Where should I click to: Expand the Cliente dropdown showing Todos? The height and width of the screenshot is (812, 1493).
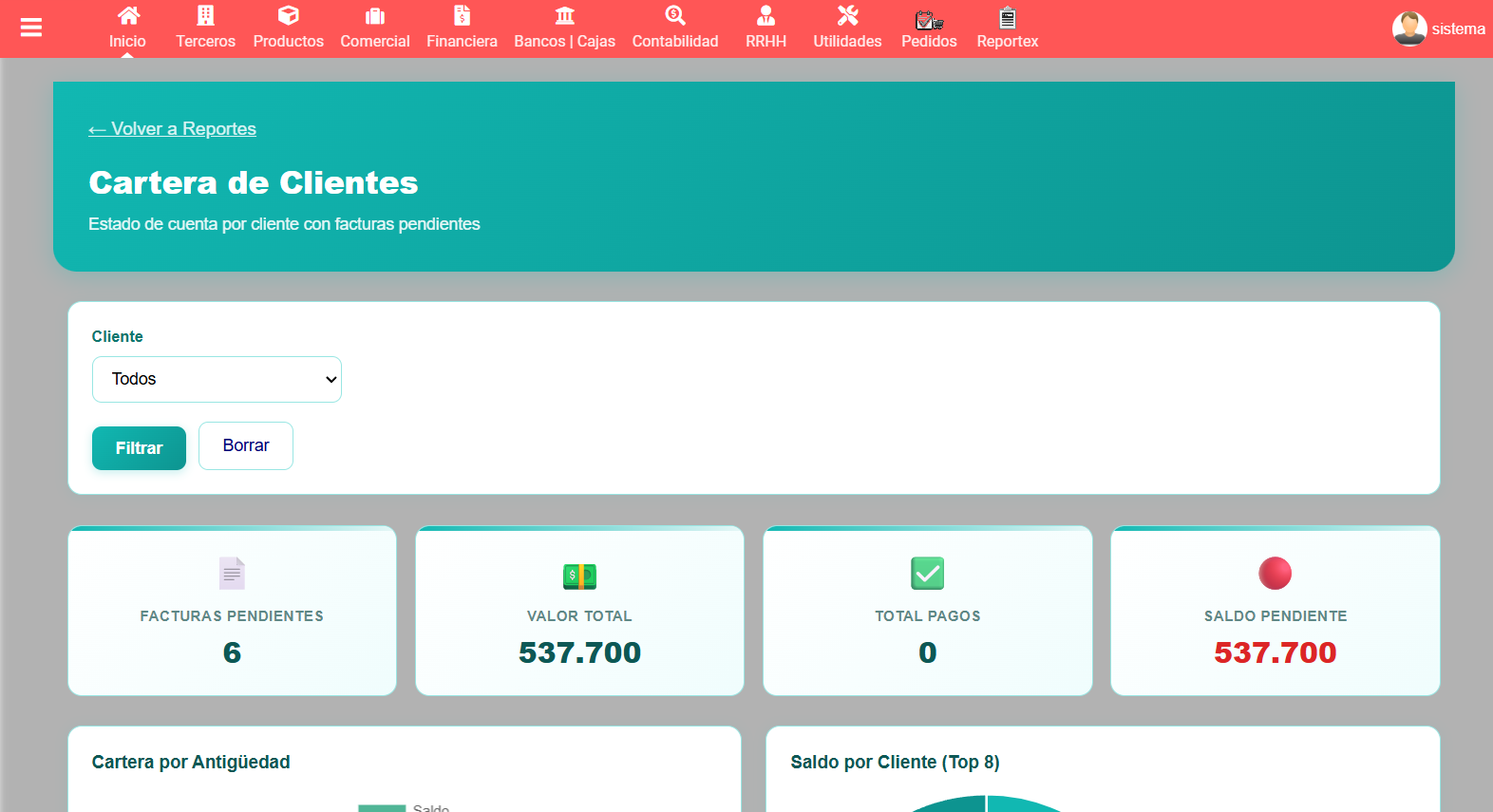point(217,379)
